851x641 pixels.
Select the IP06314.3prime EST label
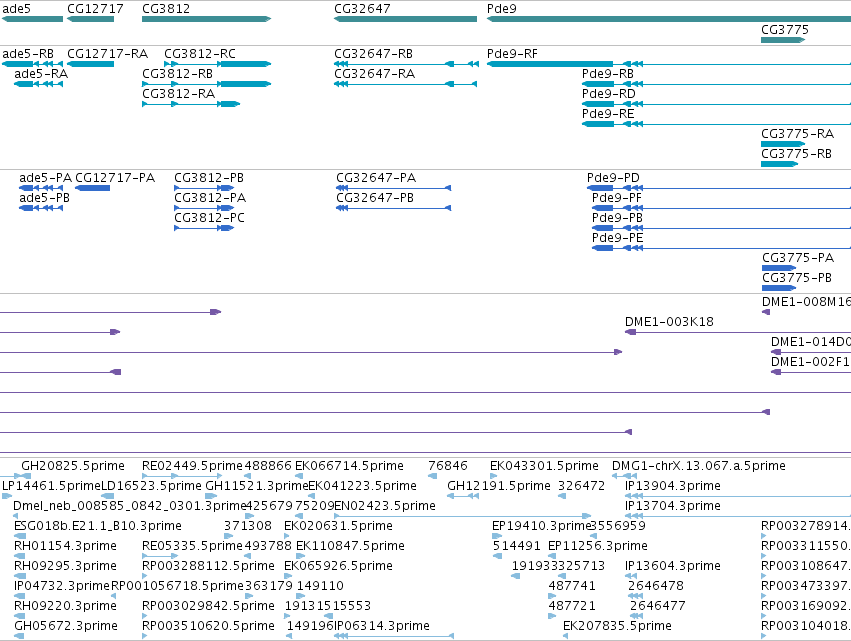tap(382, 626)
